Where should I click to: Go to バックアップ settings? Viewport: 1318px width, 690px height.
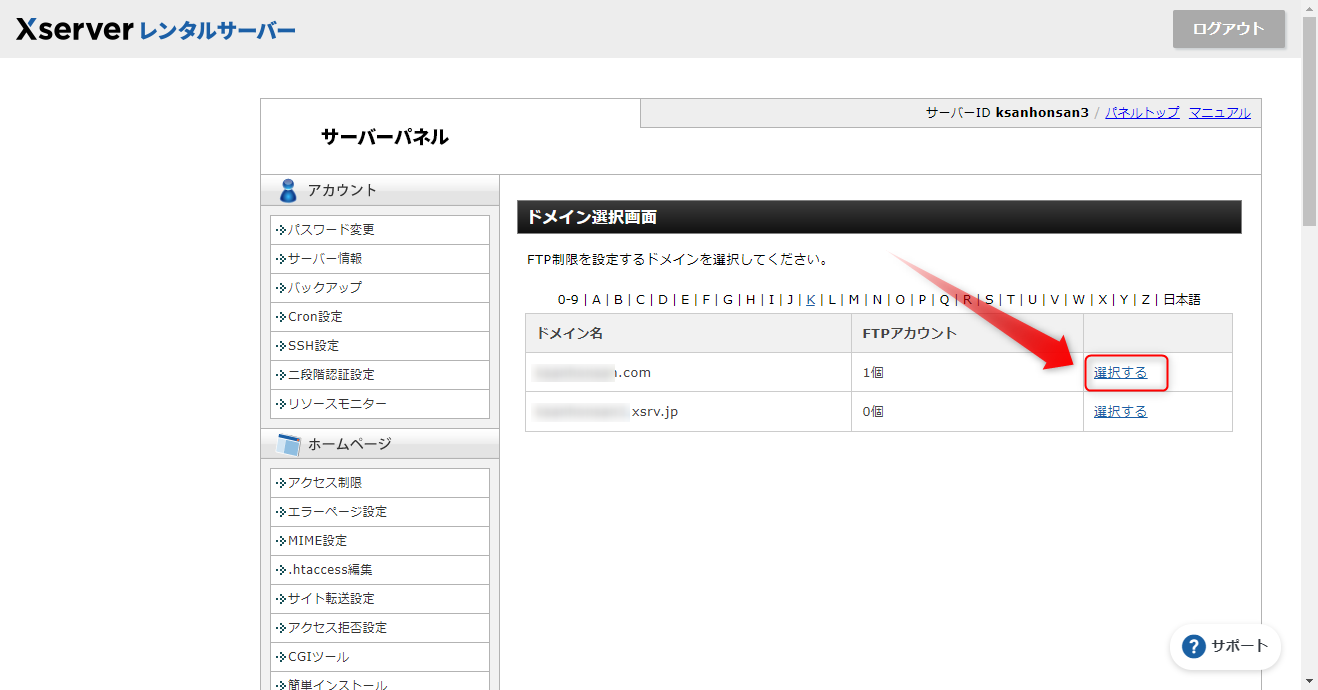point(325,288)
